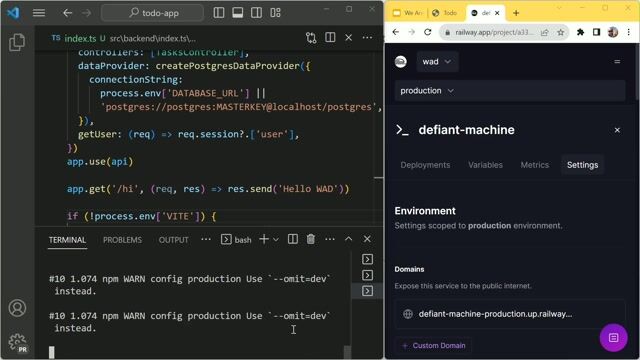Open Chrome profile avatar
The image size is (640, 360).
click(613, 32)
